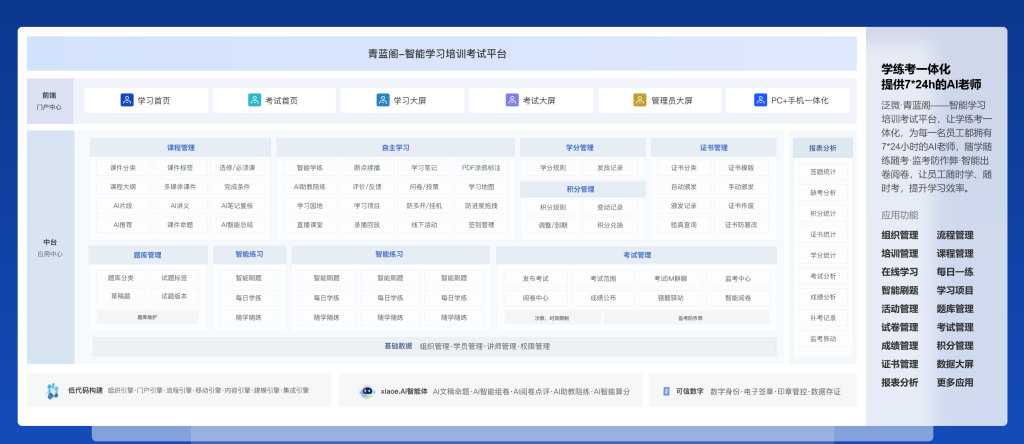1024x444 pixels.
Task: Click the 题库维护 wide button
Action: [x=146, y=316]
